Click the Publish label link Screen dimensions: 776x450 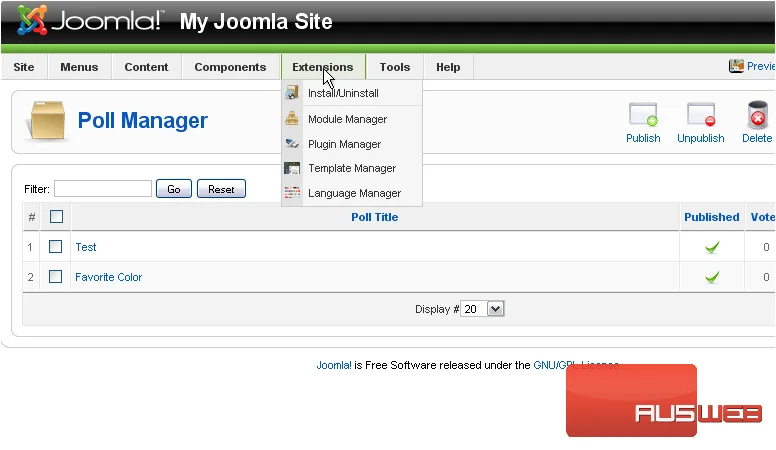click(643, 138)
